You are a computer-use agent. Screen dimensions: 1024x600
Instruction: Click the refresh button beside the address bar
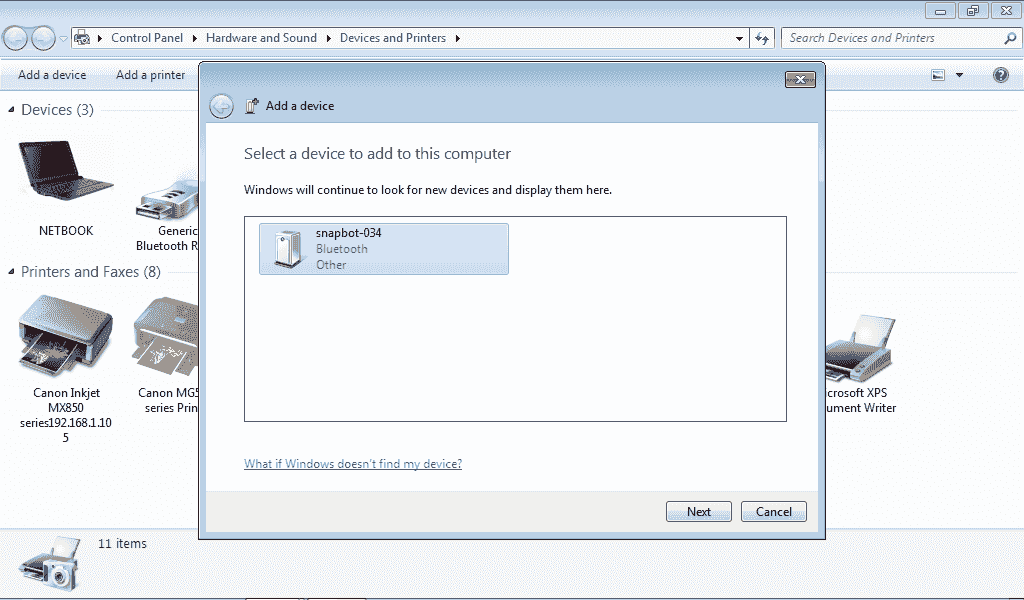click(762, 38)
